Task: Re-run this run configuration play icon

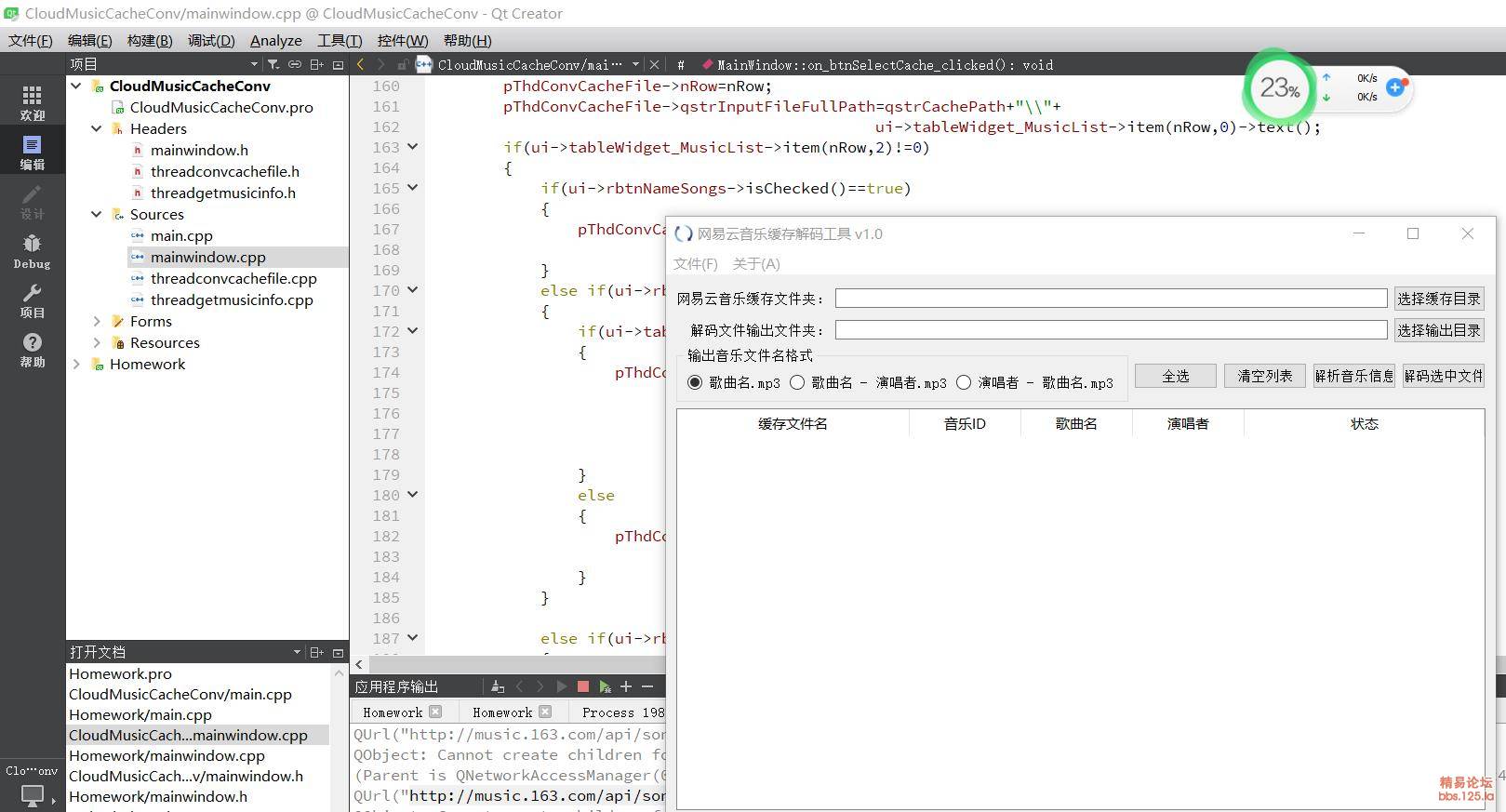Action: click(x=561, y=686)
